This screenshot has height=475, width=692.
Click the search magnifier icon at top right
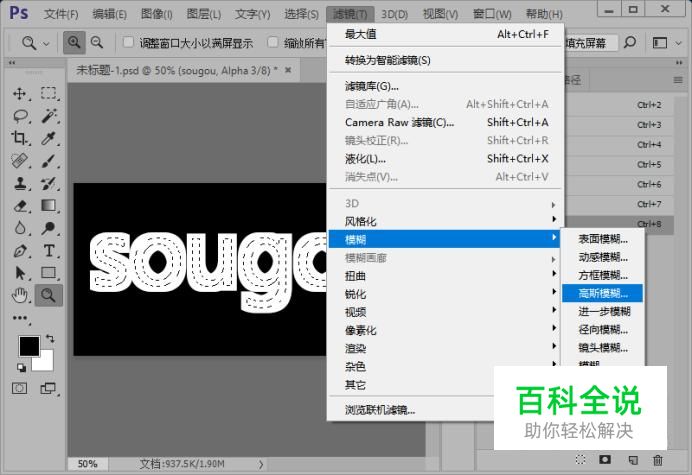point(630,43)
